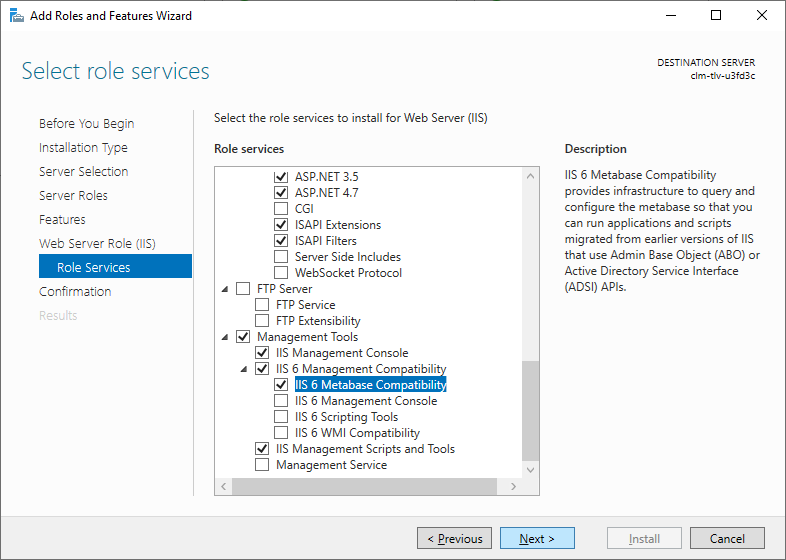Collapse IIS 6 Management Compatibility node
786x560 pixels.
[244, 369]
